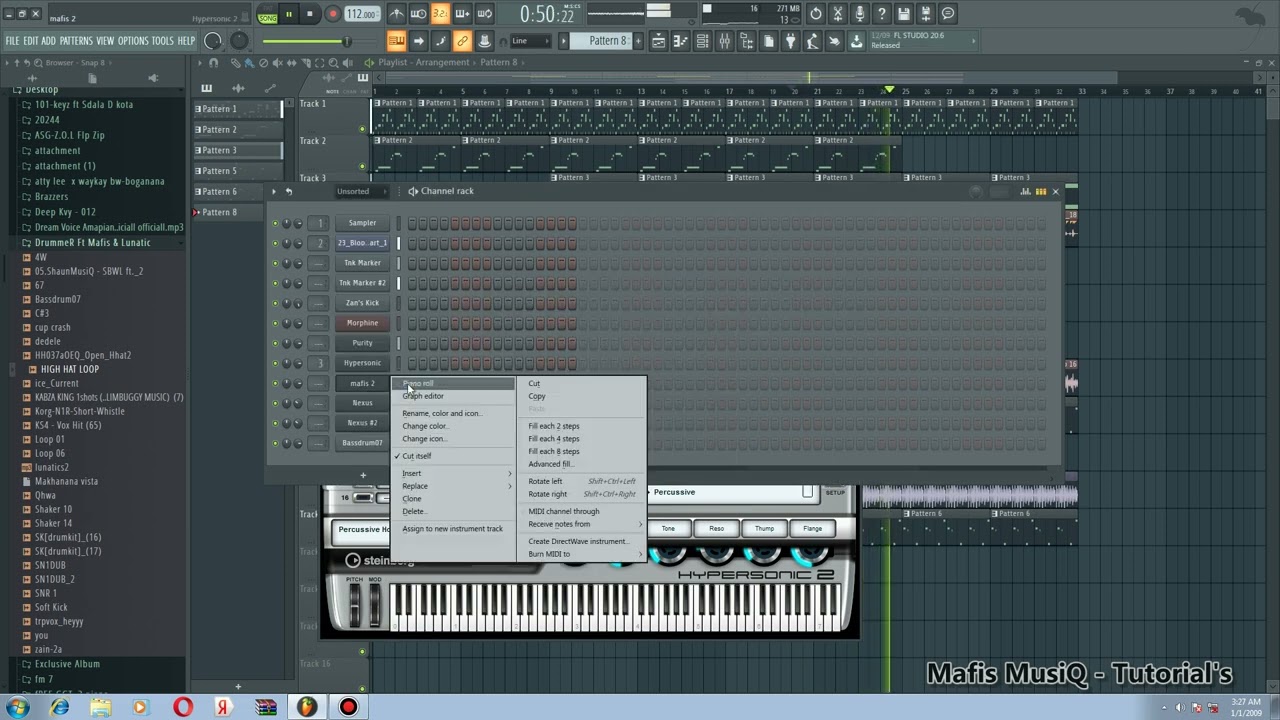Screen dimensions: 1280x720
Task: Click the Windows Start button
Action: click(x=17, y=707)
